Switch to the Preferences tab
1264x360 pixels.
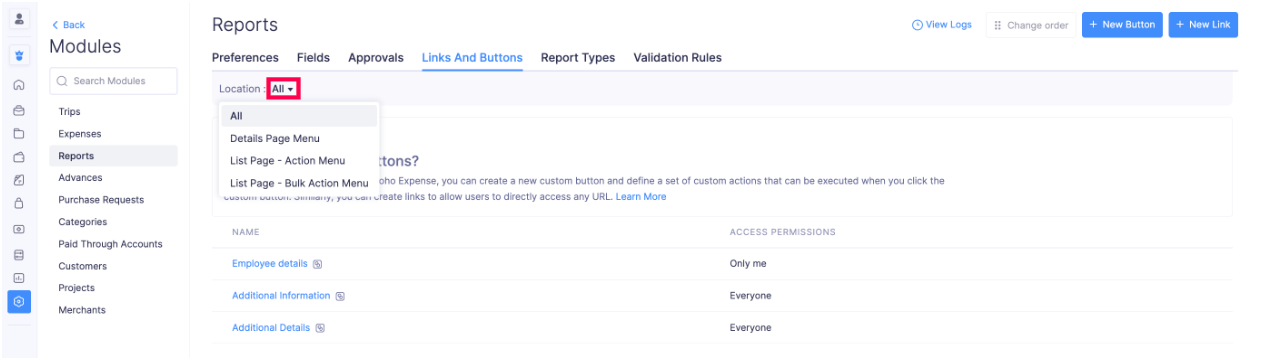coord(245,58)
